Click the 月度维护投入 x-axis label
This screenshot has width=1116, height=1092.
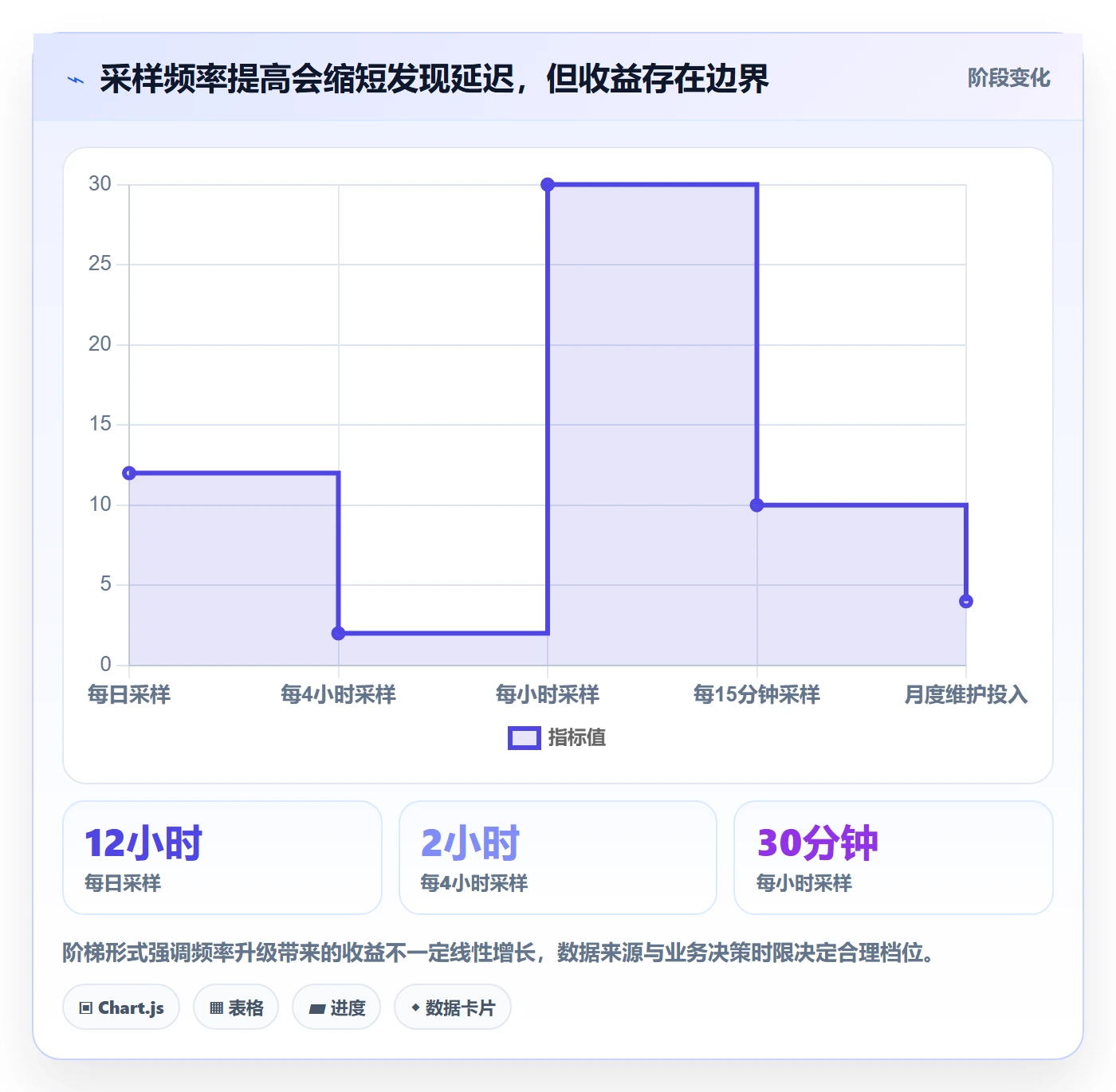tap(966, 694)
